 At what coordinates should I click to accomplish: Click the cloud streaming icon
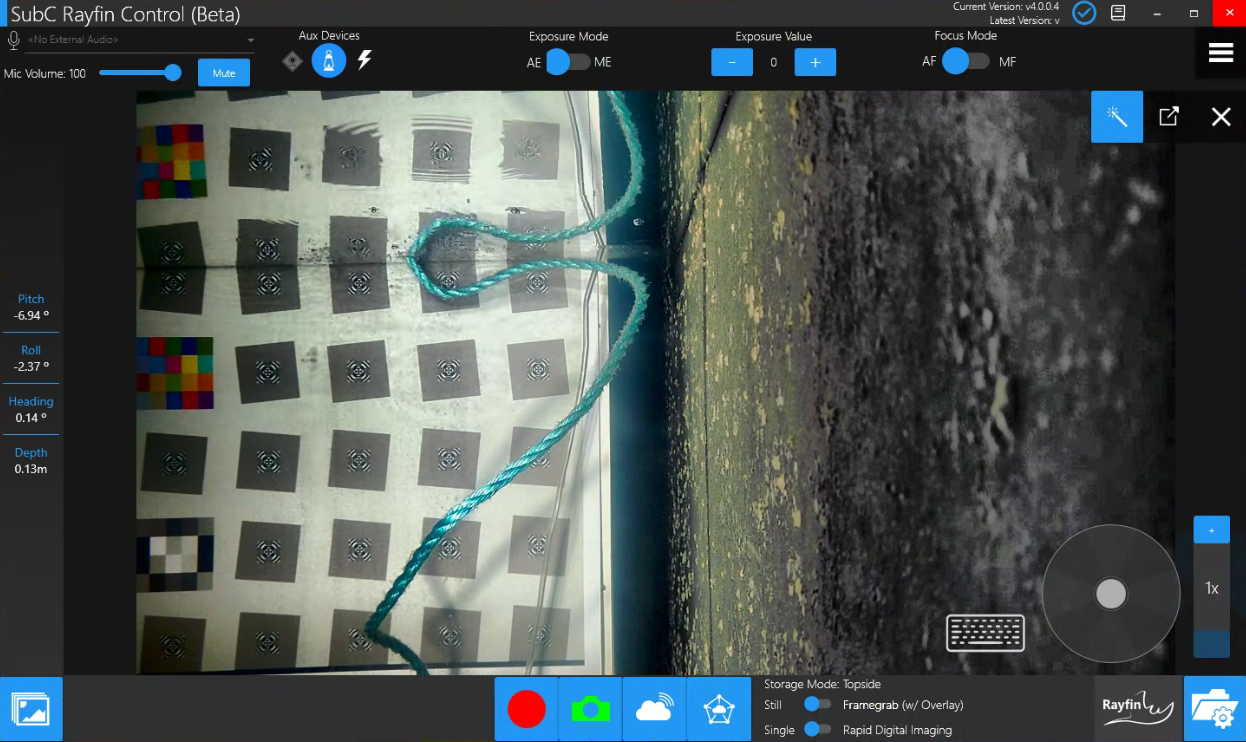654,709
